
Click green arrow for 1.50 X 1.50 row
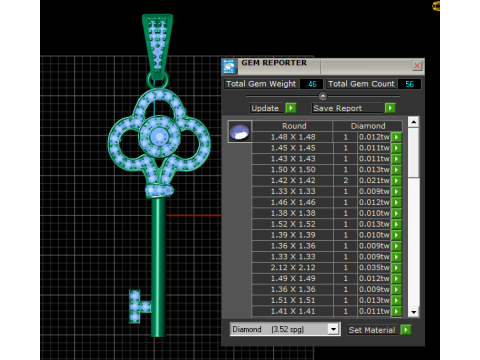[x=396, y=170]
